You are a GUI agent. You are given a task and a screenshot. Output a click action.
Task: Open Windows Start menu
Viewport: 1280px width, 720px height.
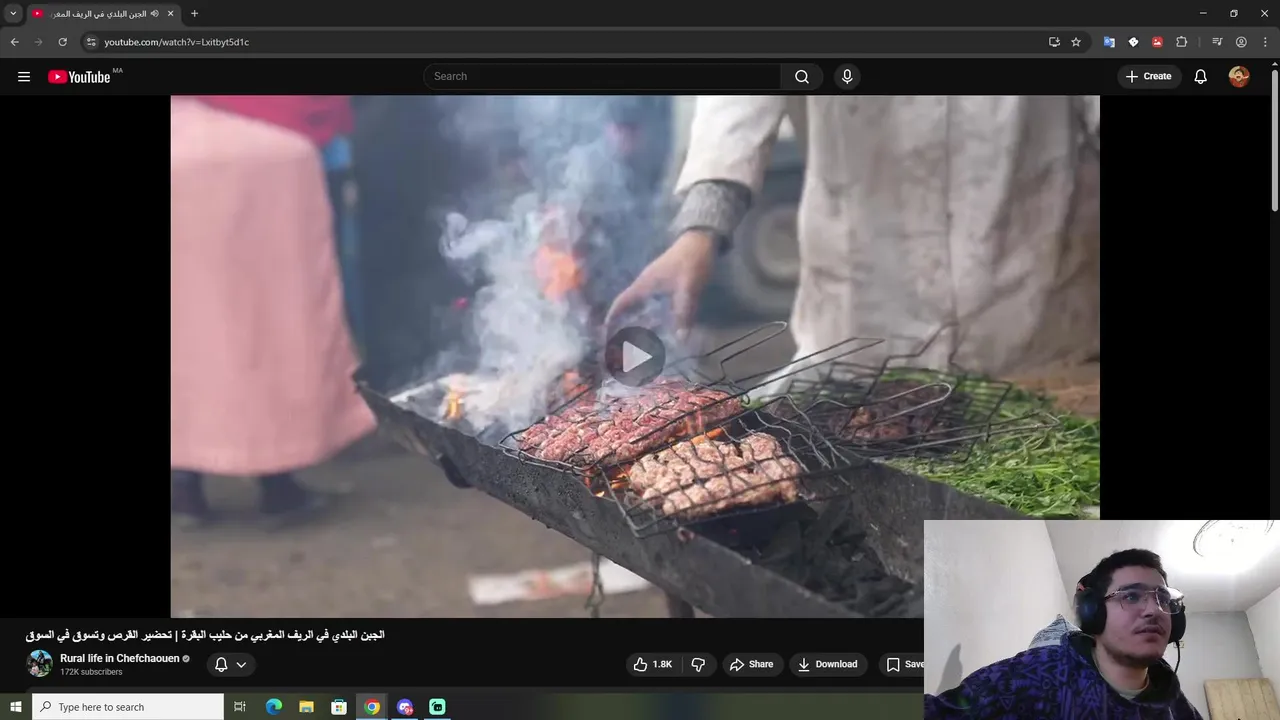pyautogui.click(x=15, y=707)
